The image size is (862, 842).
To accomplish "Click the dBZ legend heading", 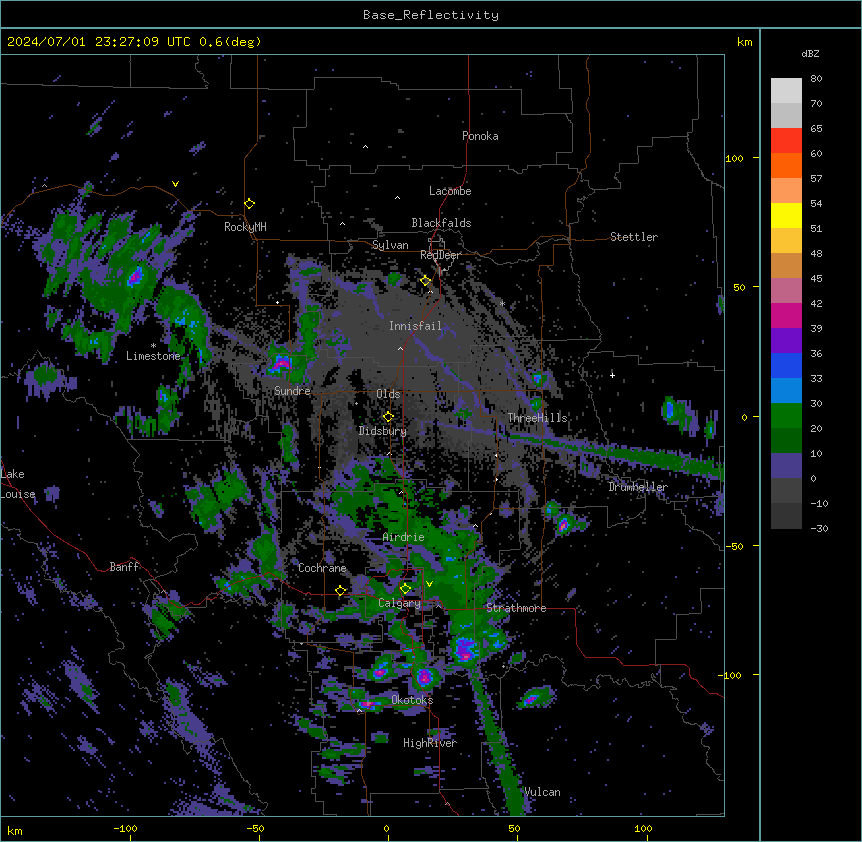I will (x=810, y=54).
